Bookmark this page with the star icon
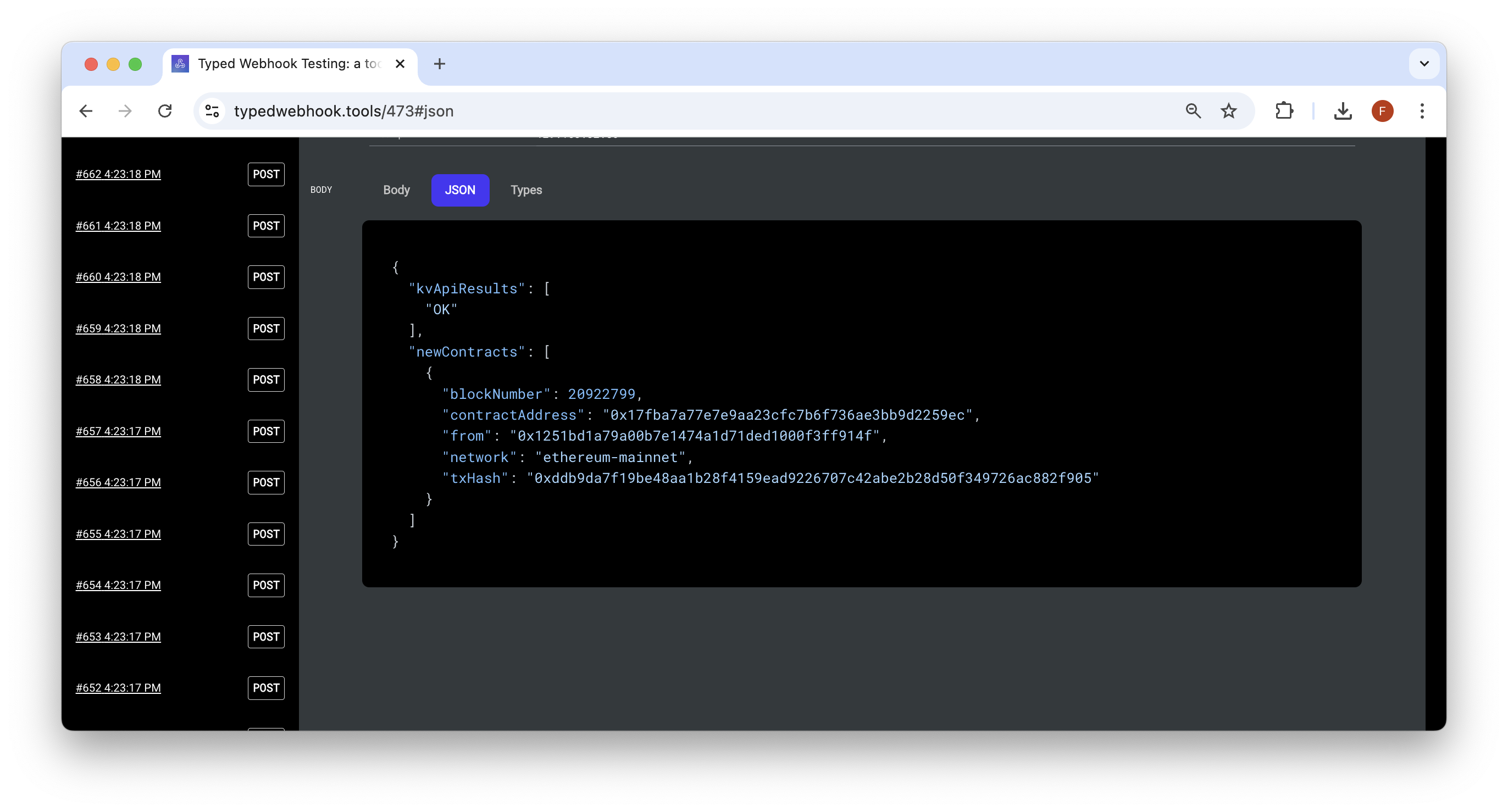 pyautogui.click(x=1229, y=111)
